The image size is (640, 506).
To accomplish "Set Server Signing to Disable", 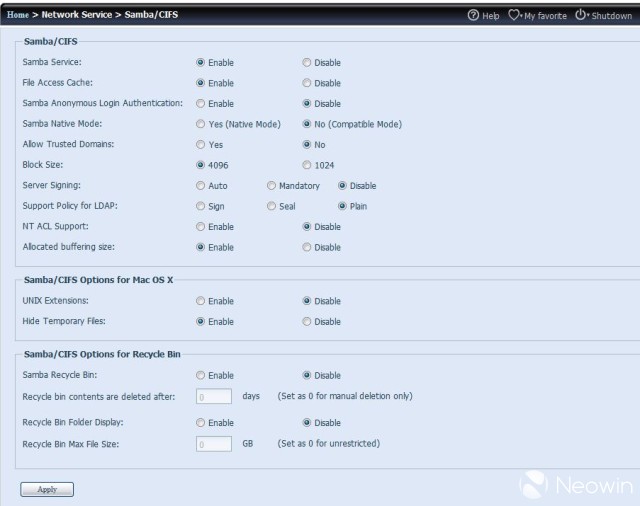I will 342,186.
